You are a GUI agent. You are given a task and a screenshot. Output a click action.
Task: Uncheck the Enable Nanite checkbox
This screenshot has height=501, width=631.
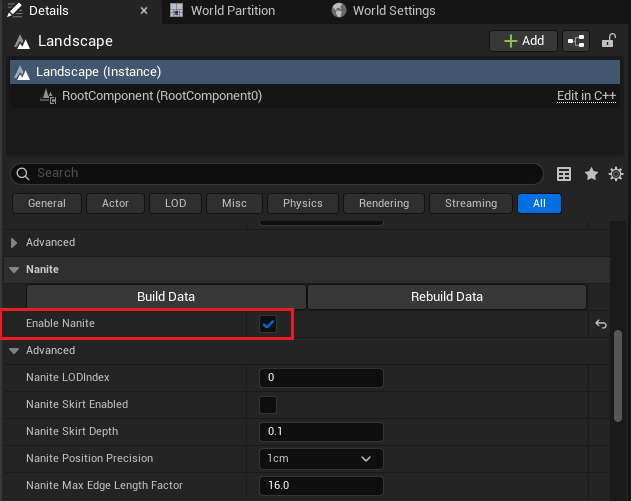[268, 324]
